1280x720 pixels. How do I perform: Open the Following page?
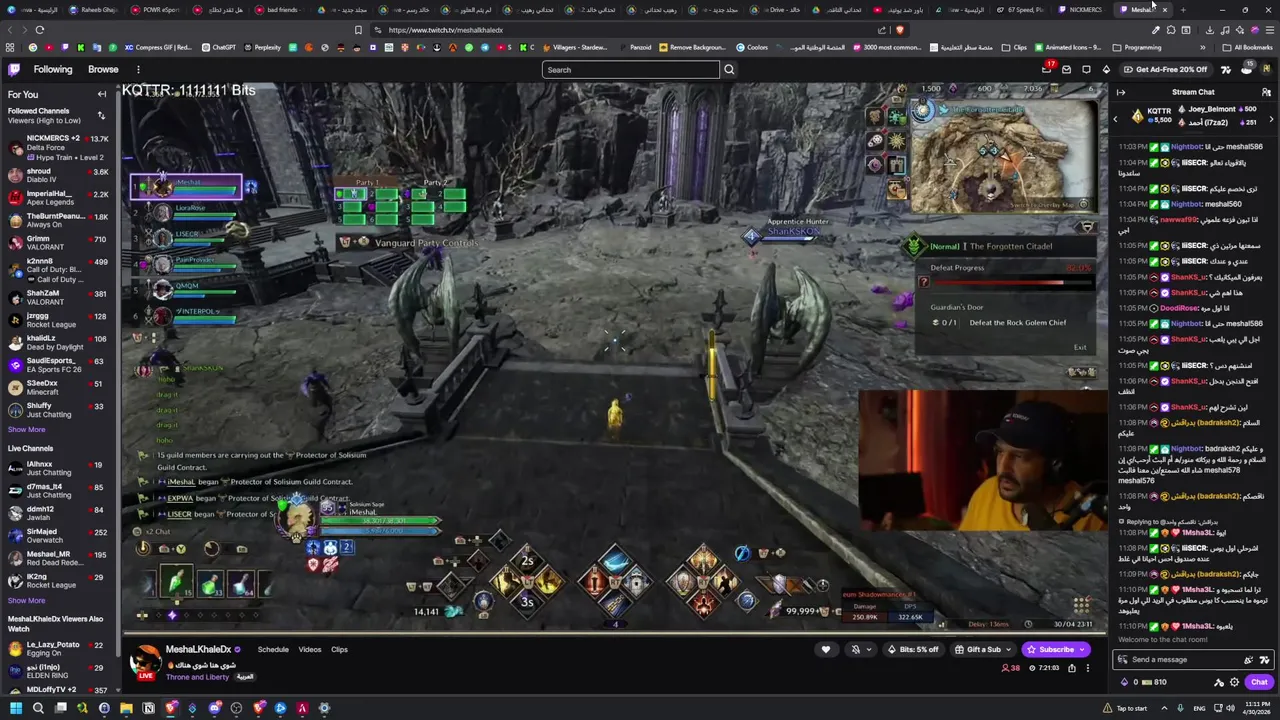click(x=53, y=69)
